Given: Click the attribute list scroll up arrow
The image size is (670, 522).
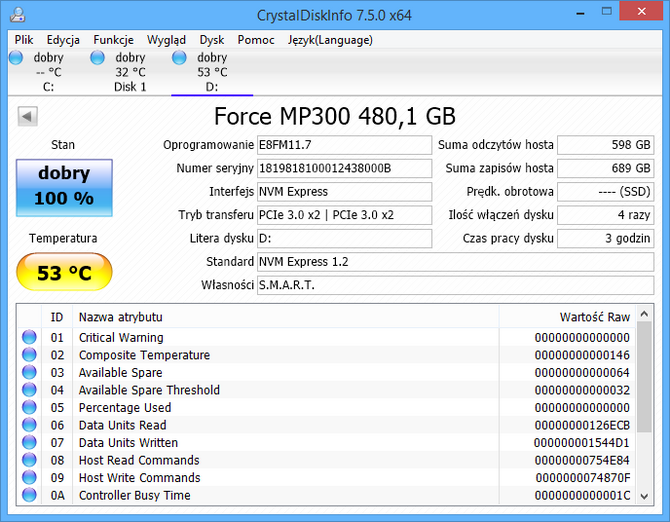Looking at the screenshot, I should pyautogui.click(x=644, y=314).
